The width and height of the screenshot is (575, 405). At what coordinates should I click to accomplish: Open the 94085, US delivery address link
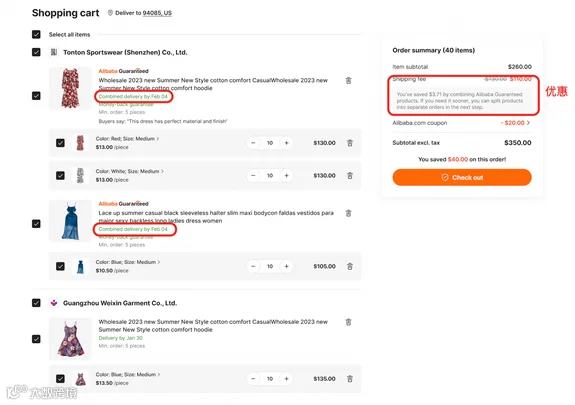tap(157, 13)
